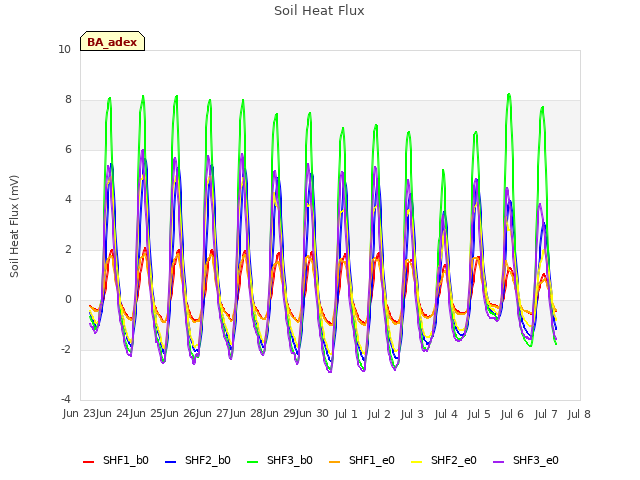
Task: Click the purple SHF3_e0 peak on Jun 24
Action: point(142,150)
